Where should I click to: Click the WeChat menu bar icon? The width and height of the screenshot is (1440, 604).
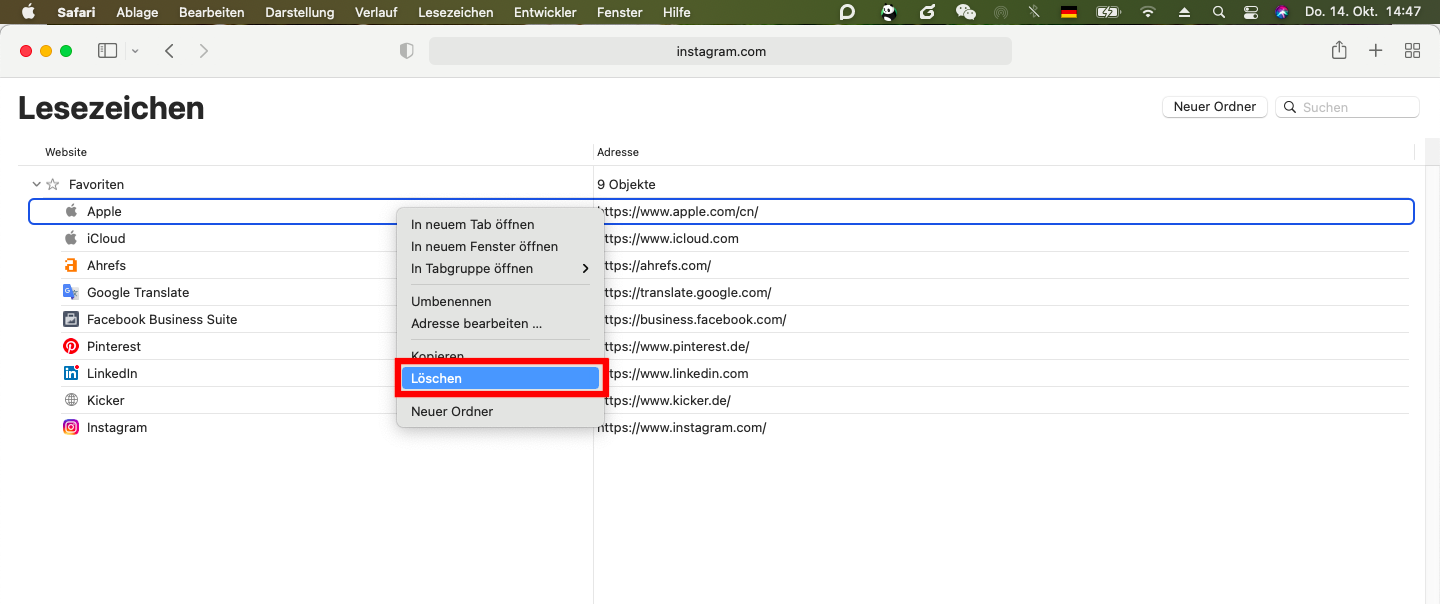tap(965, 12)
